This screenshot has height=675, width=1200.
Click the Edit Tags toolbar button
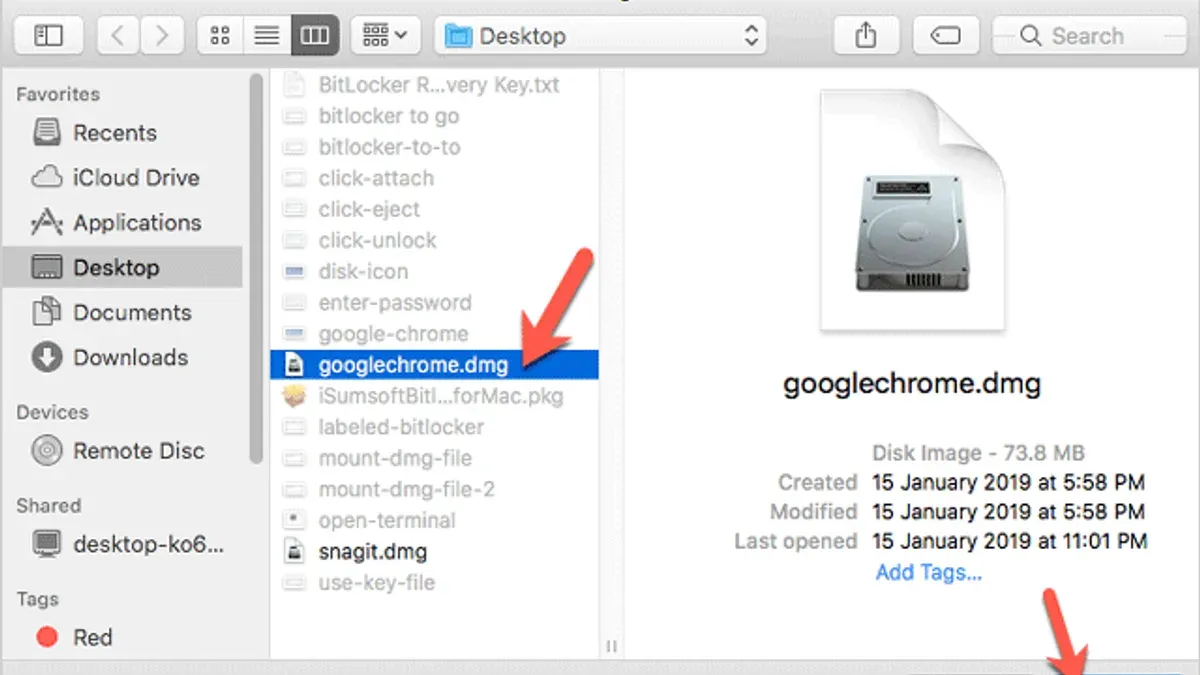(x=945, y=36)
